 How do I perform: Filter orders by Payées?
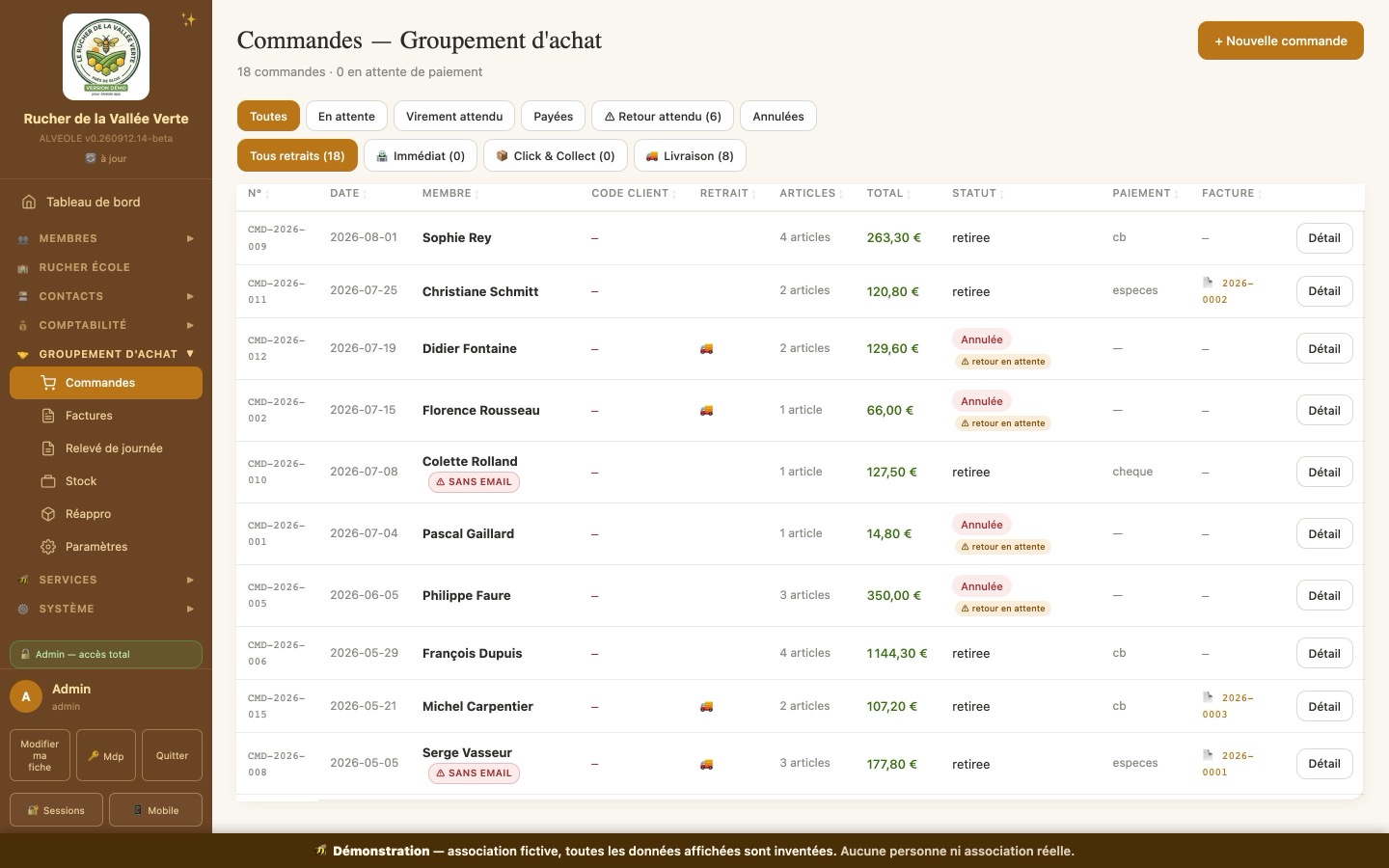554,117
